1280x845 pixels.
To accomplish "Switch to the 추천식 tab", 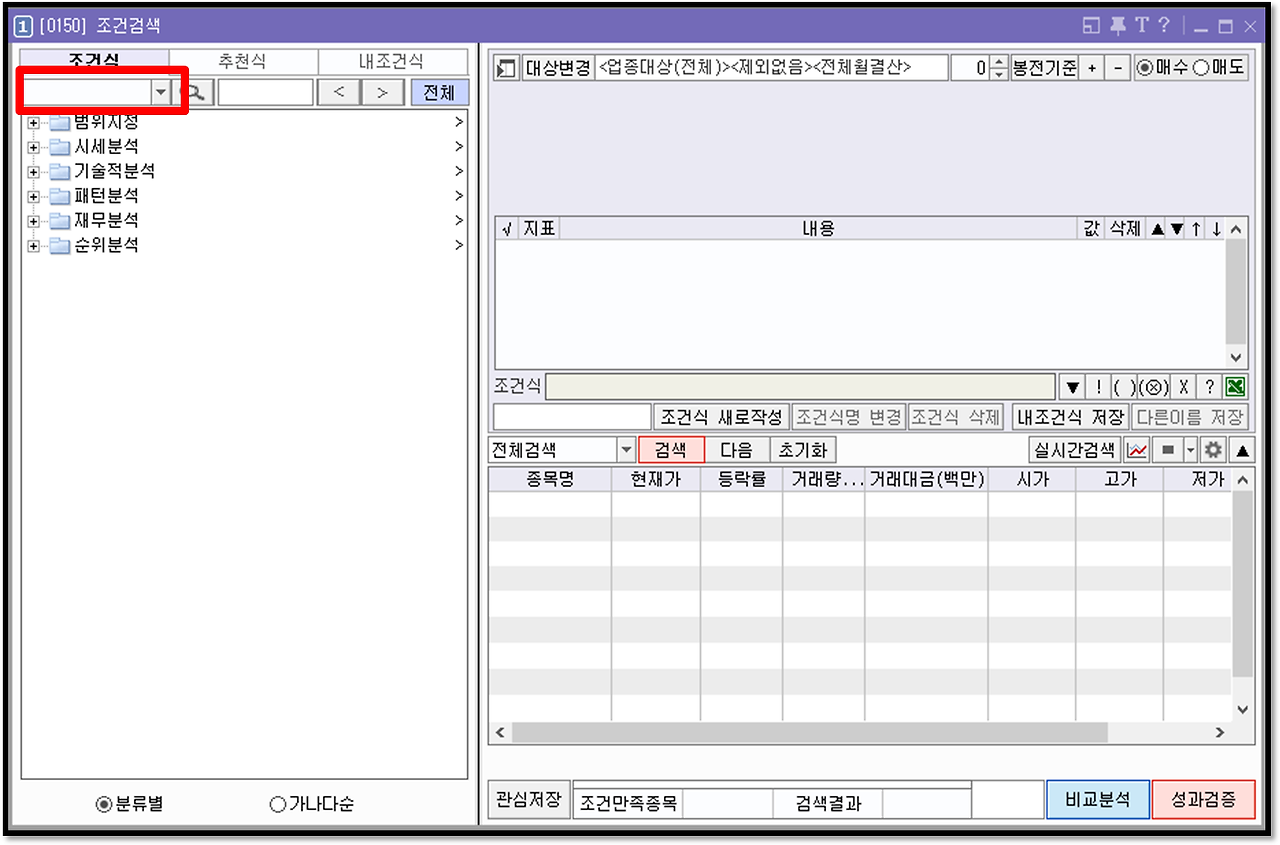I will 243,61.
